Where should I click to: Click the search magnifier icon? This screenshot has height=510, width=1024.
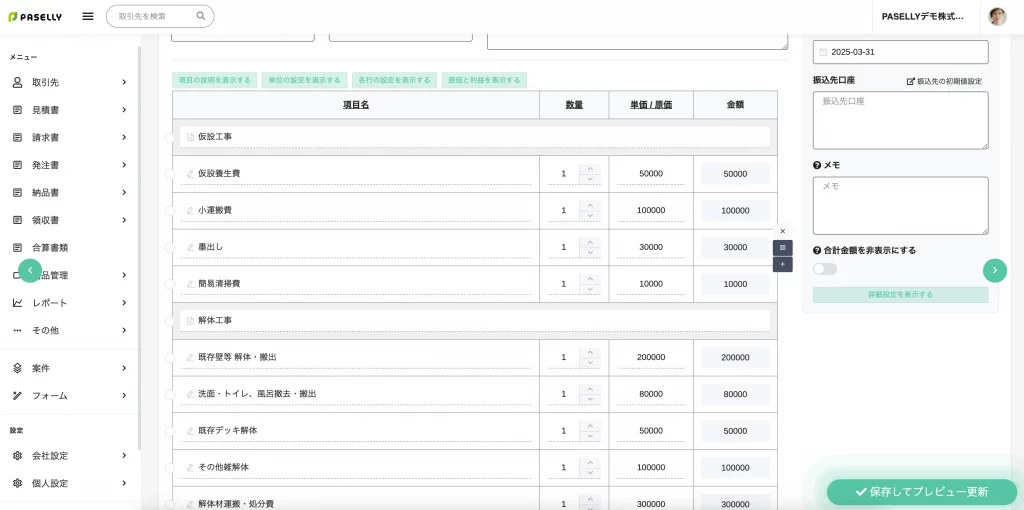pyautogui.click(x=200, y=16)
